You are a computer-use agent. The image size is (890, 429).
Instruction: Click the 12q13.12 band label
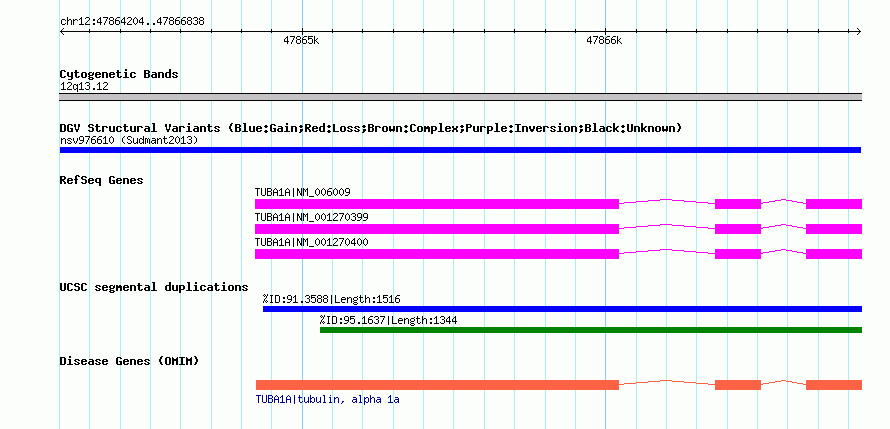click(84, 87)
